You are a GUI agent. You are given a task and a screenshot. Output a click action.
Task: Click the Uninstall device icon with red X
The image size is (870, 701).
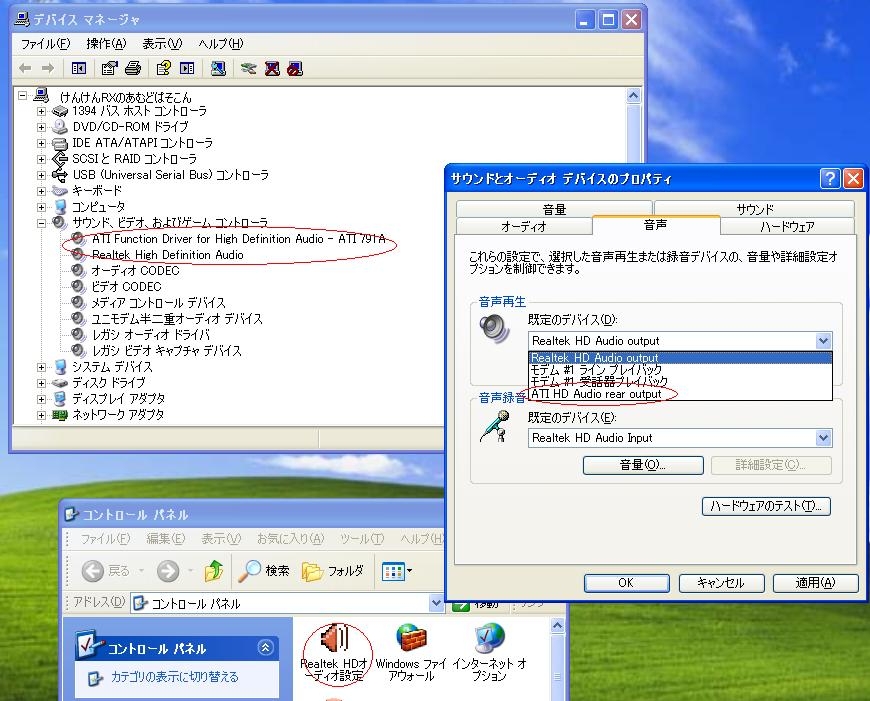click(272, 68)
